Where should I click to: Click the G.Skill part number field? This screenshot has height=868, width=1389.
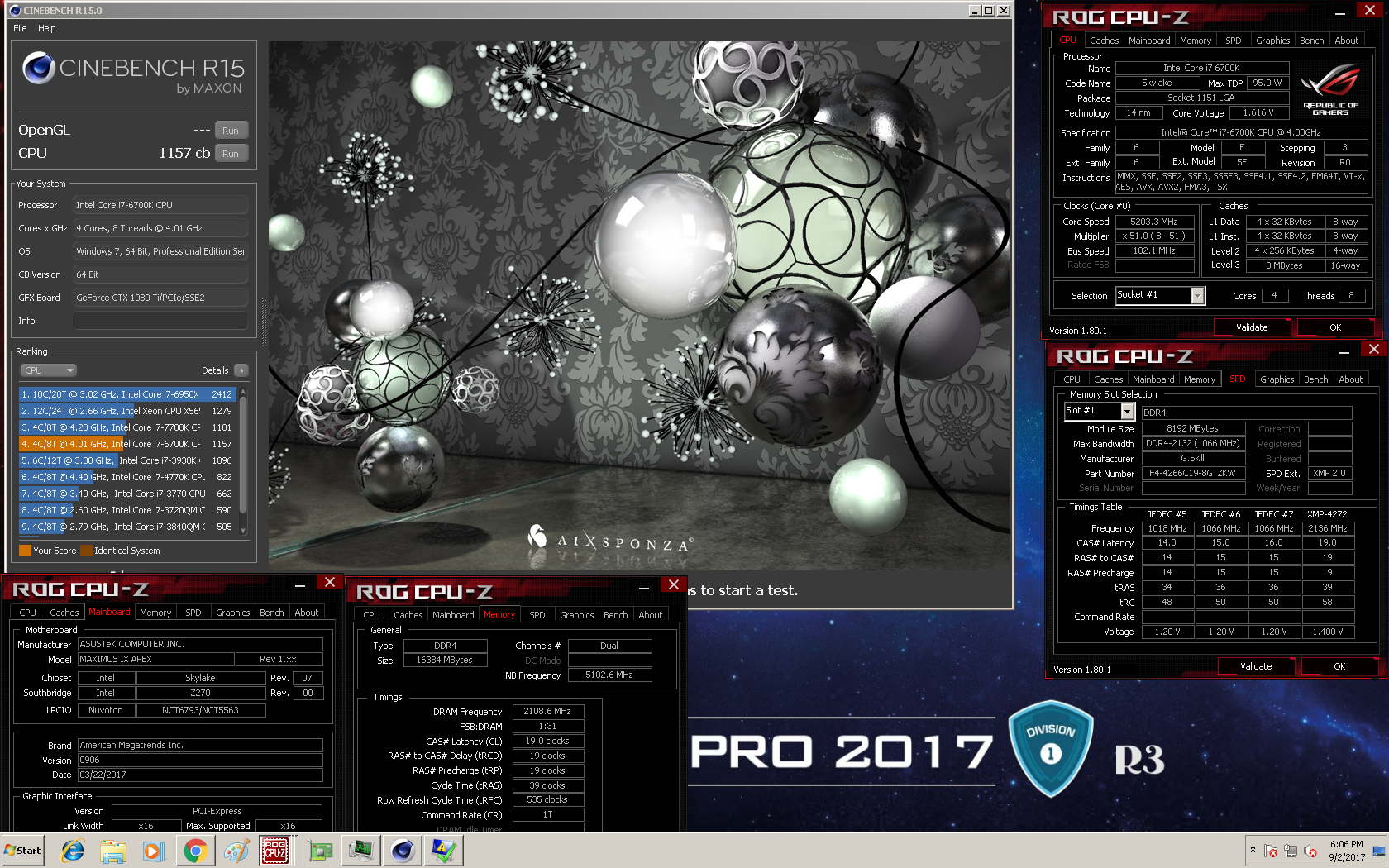point(1192,474)
